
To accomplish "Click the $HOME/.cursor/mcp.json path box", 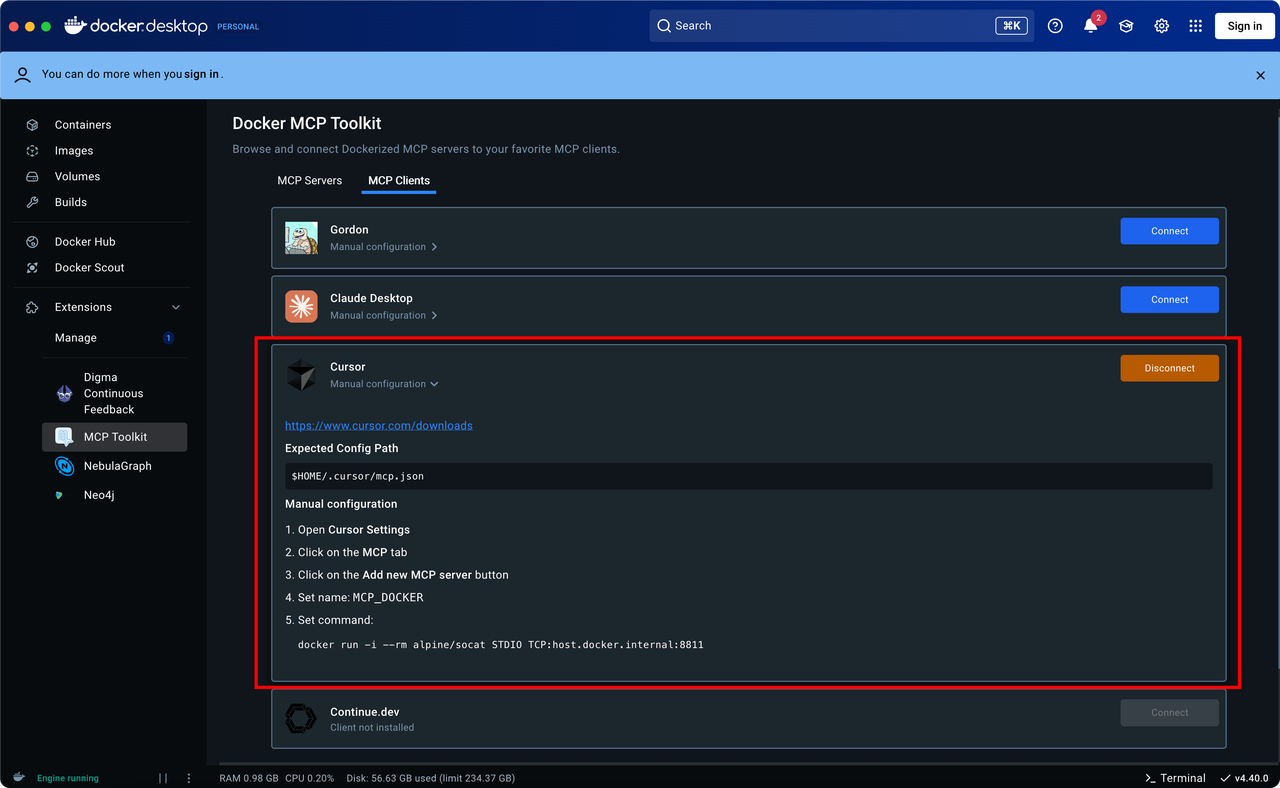I will [x=748, y=476].
